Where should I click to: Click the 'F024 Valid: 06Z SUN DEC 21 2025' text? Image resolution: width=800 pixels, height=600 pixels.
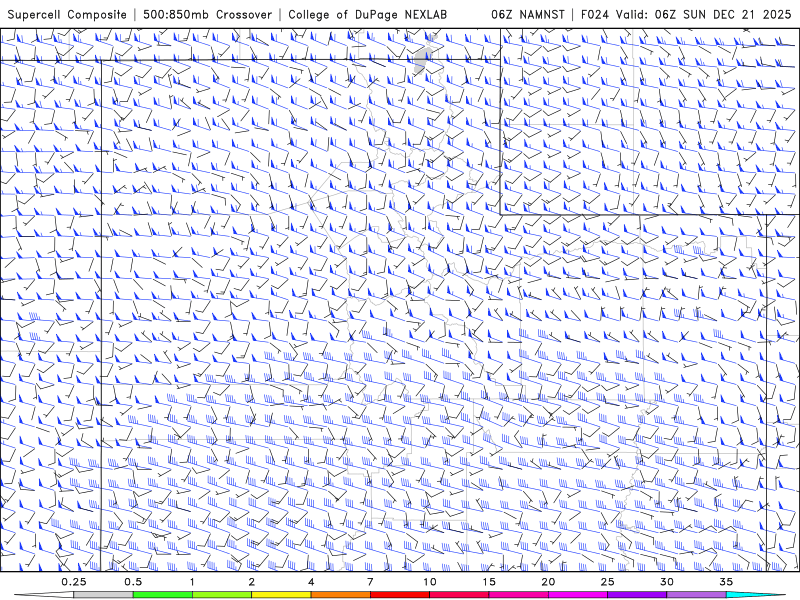686,14
